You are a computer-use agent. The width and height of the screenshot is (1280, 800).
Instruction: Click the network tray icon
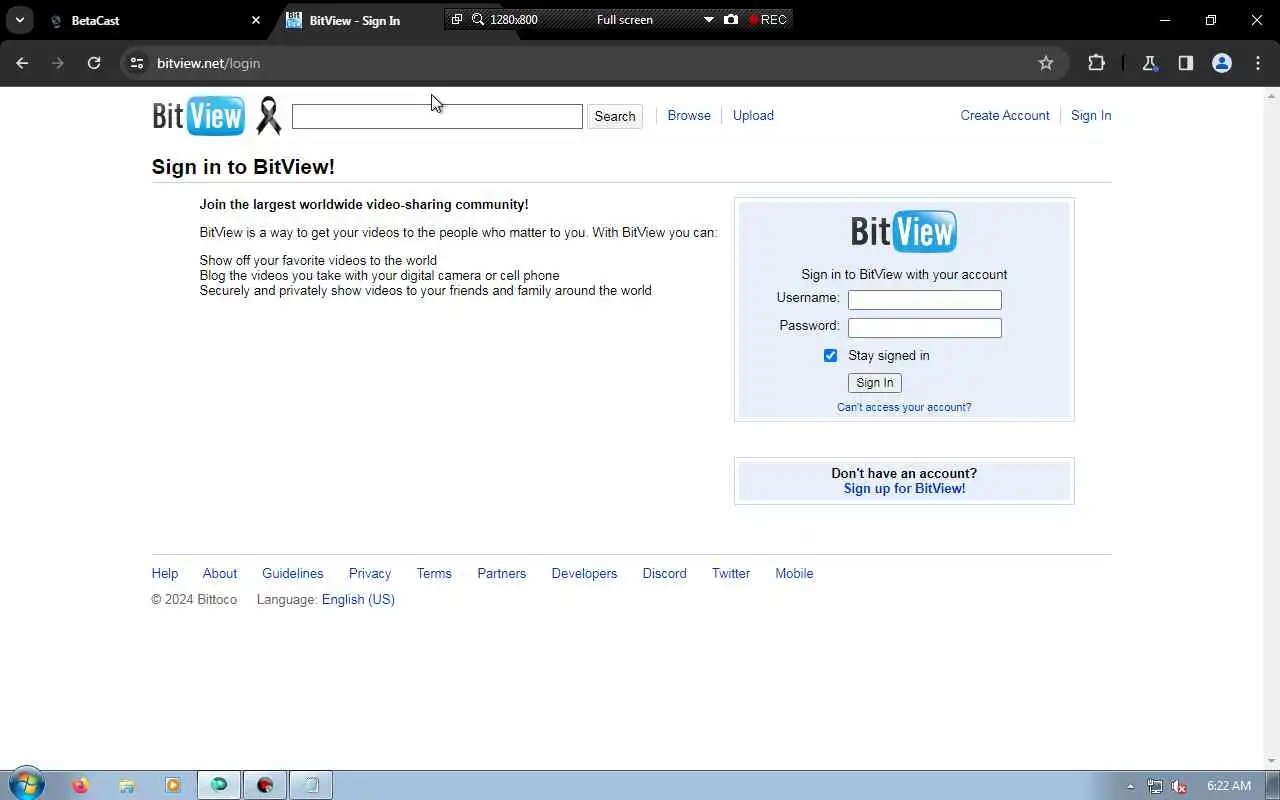(x=1155, y=786)
